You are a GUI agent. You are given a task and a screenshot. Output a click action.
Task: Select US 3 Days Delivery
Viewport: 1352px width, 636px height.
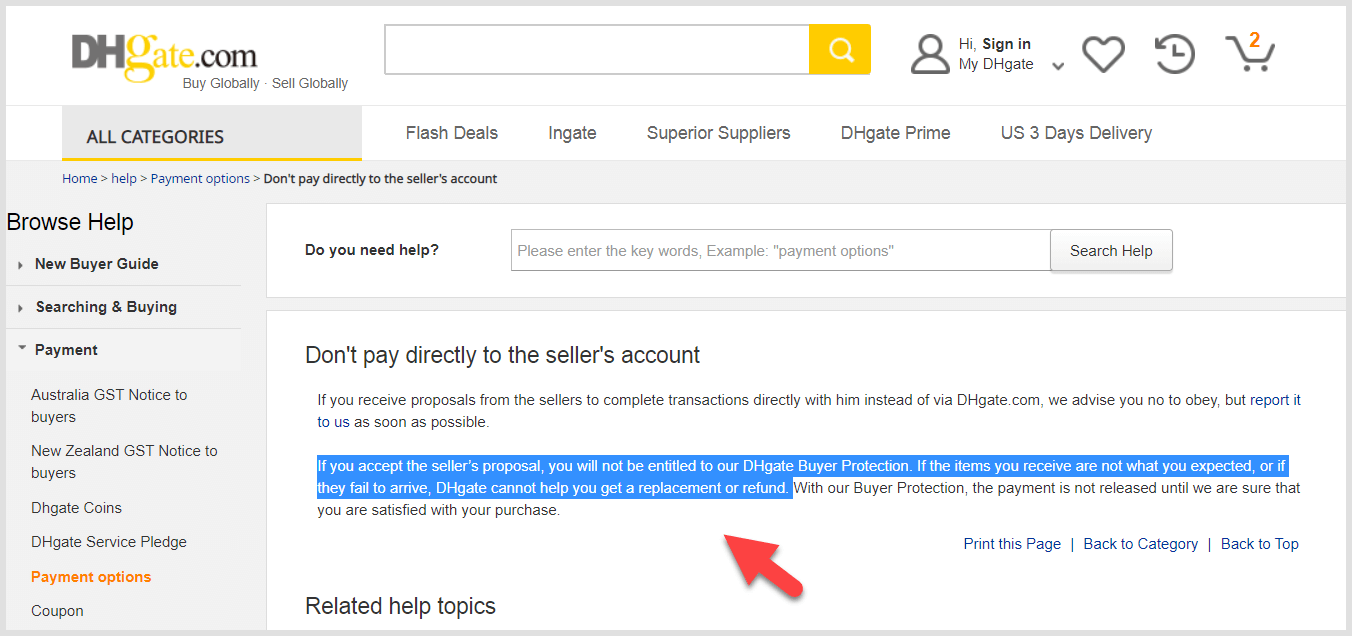(x=1076, y=132)
